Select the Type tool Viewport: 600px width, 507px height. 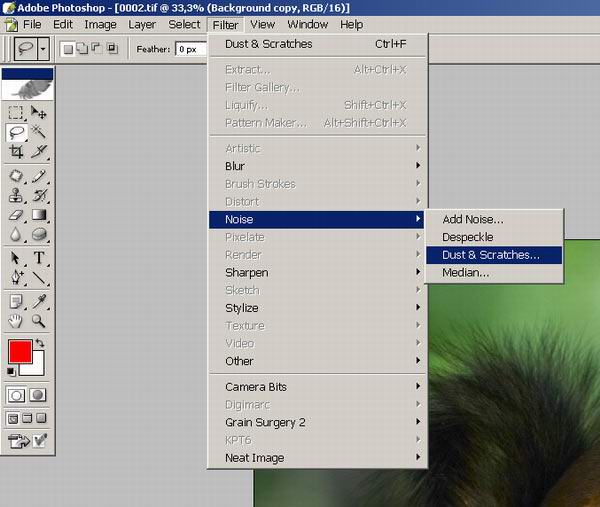tap(39, 258)
